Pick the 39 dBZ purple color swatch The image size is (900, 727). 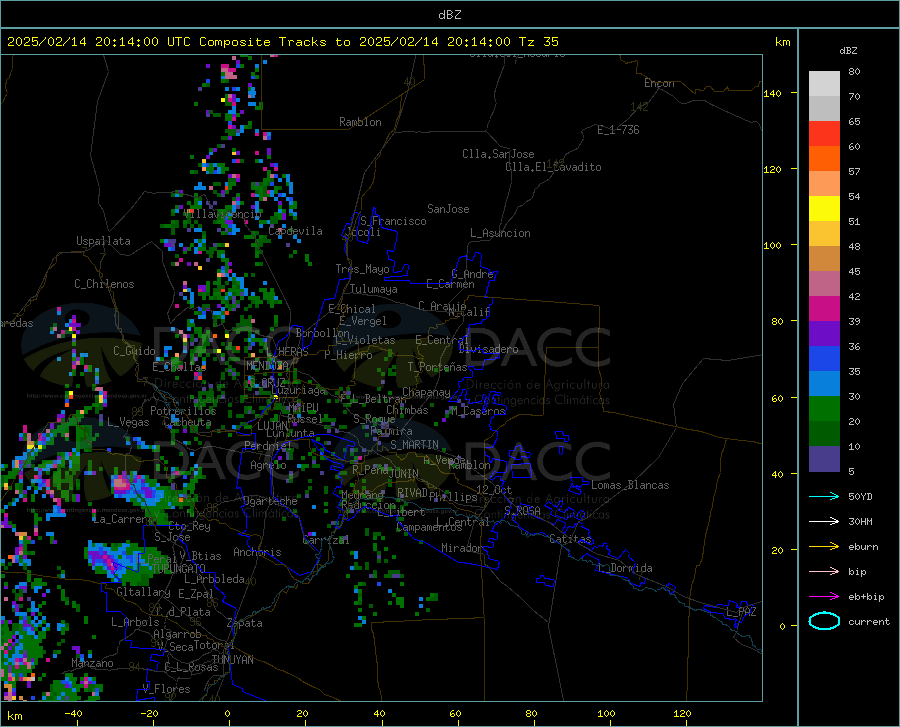824,334
